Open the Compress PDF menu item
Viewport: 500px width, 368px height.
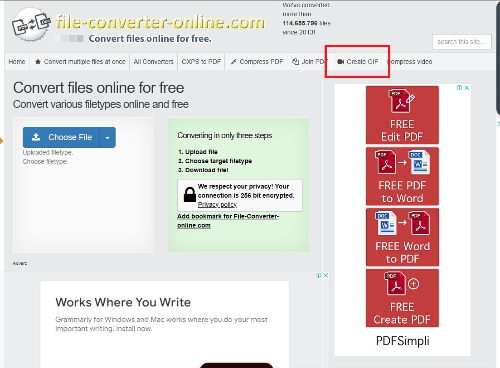[256, 62]
